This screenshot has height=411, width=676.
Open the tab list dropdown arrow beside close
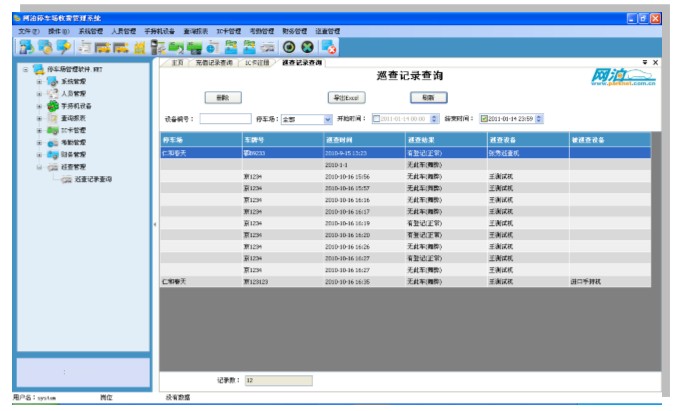tap(645, 63)
